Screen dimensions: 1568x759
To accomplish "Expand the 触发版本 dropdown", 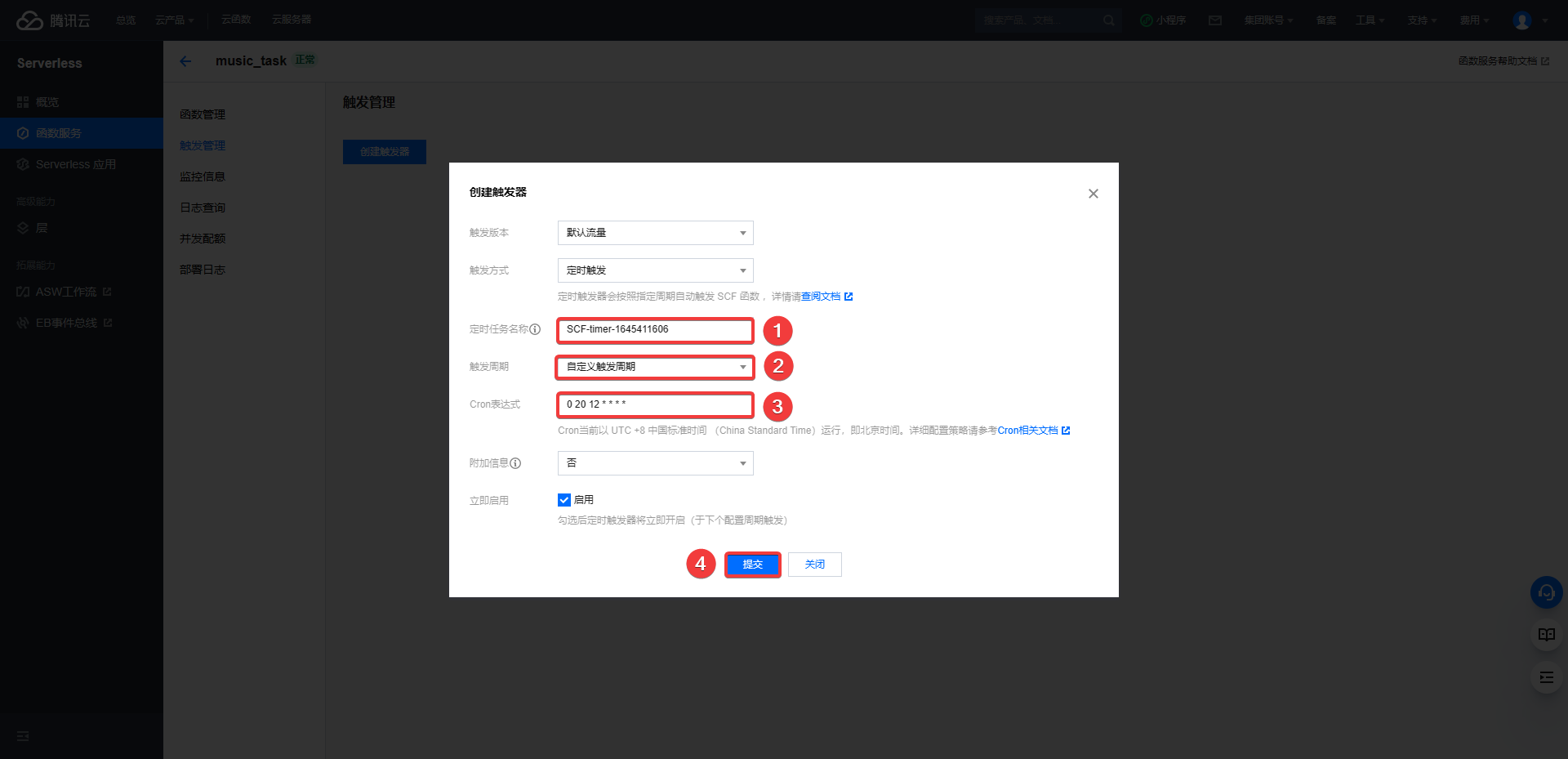I will [x=655, y=233].
